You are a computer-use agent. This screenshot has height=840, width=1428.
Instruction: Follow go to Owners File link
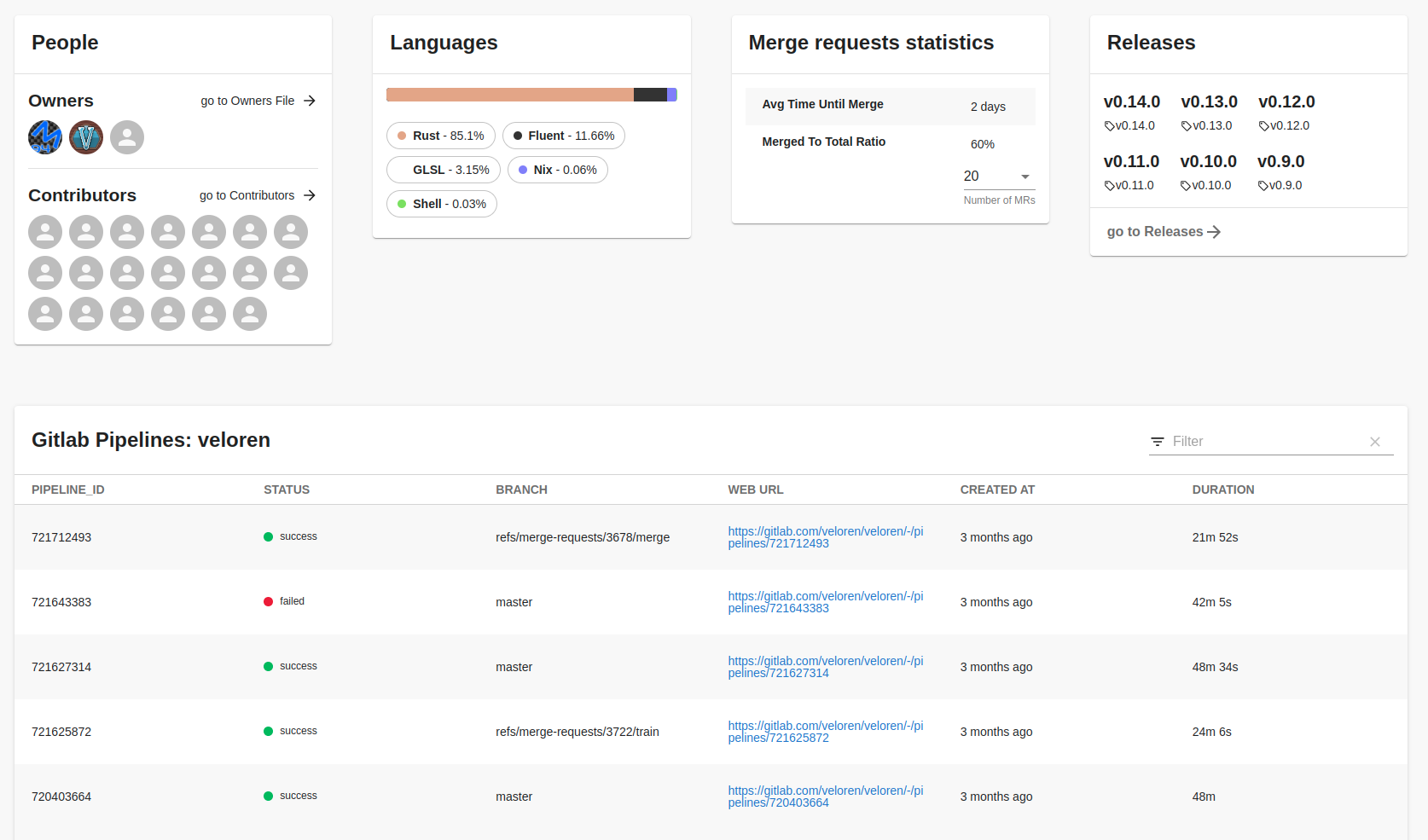coord(247,101)
